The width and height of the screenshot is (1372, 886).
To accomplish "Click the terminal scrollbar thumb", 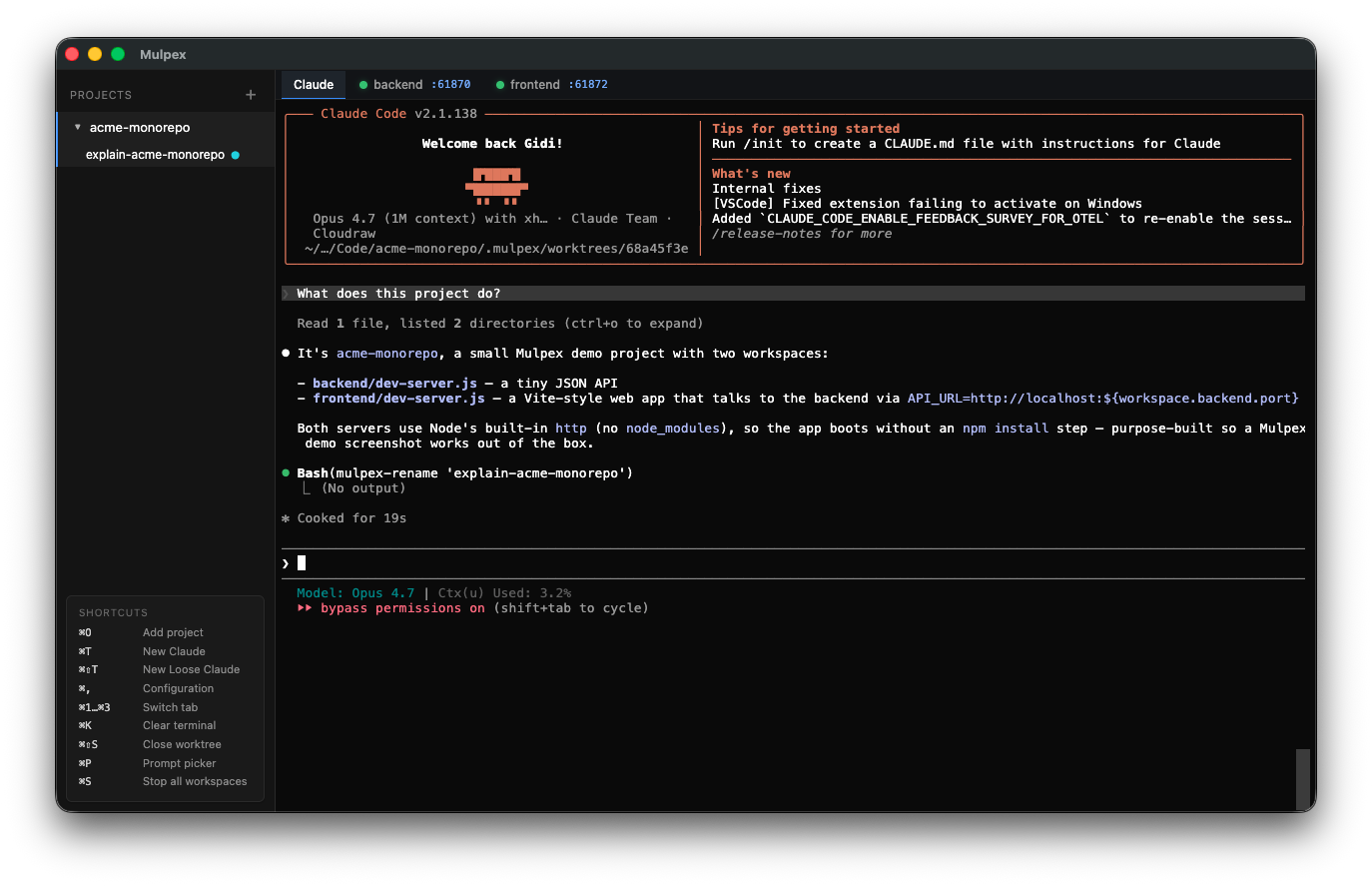I will [x=1302, y=779].
